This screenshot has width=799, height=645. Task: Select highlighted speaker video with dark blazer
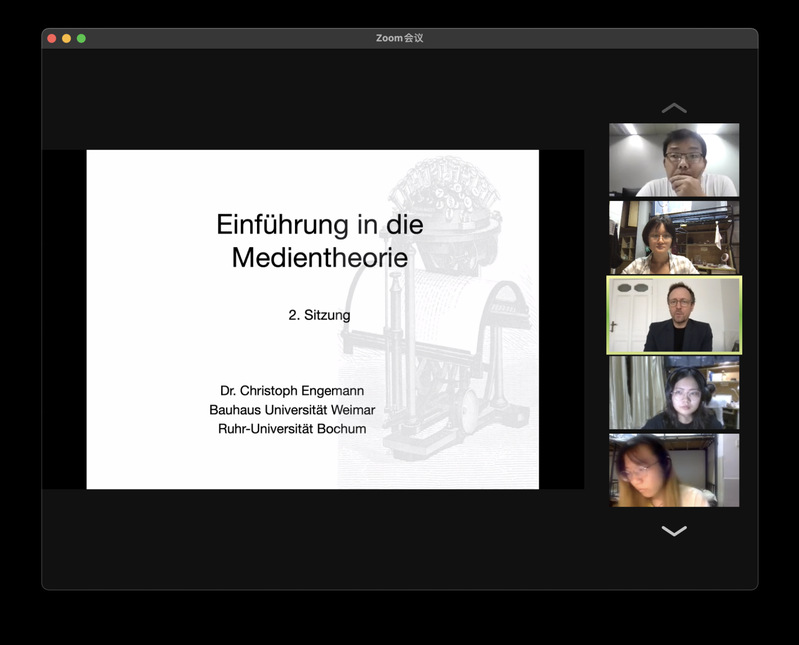pyautogui.click(x=674, y=315)
